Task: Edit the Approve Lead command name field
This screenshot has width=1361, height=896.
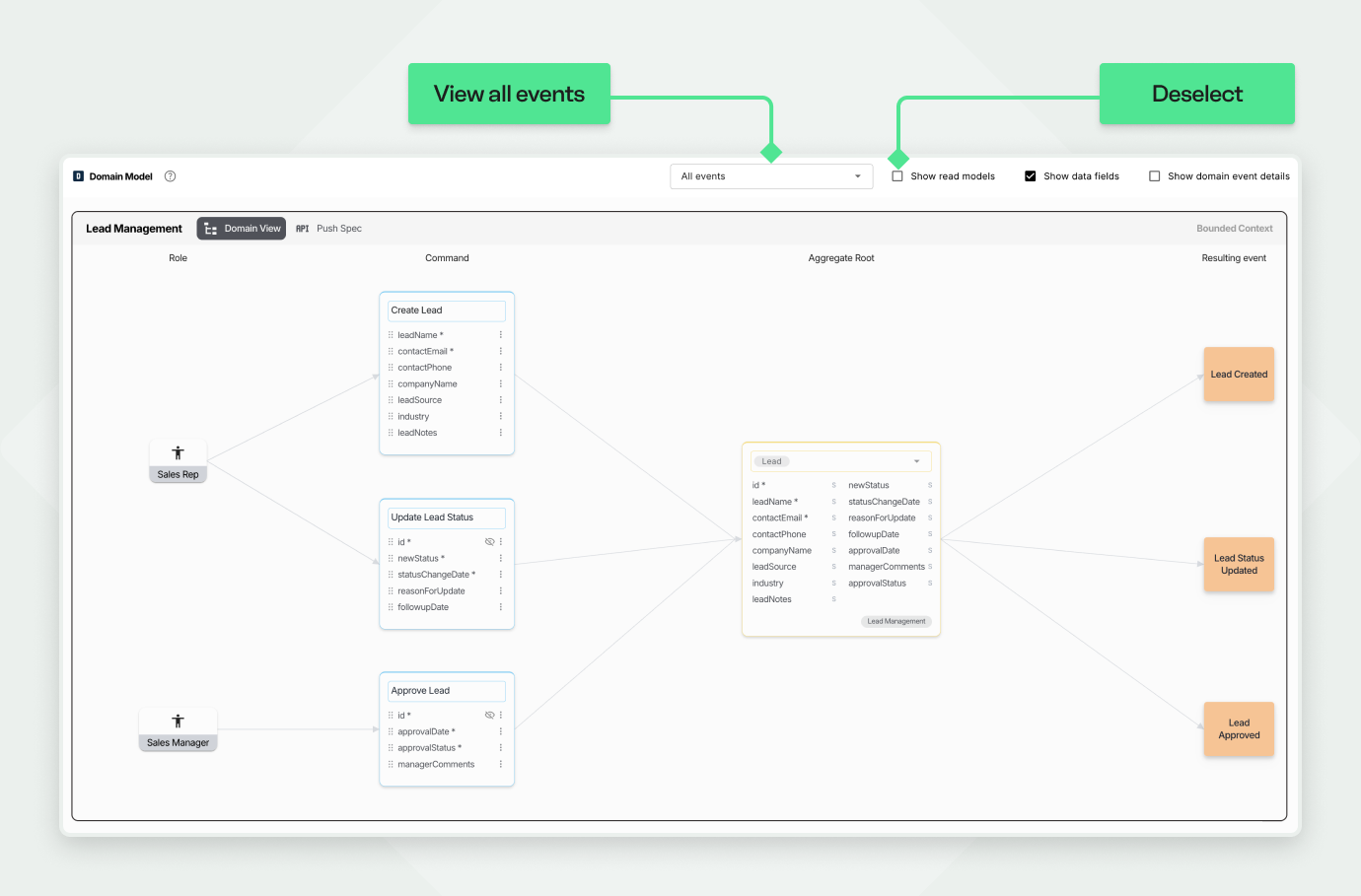Action: (x=447, y=691)
